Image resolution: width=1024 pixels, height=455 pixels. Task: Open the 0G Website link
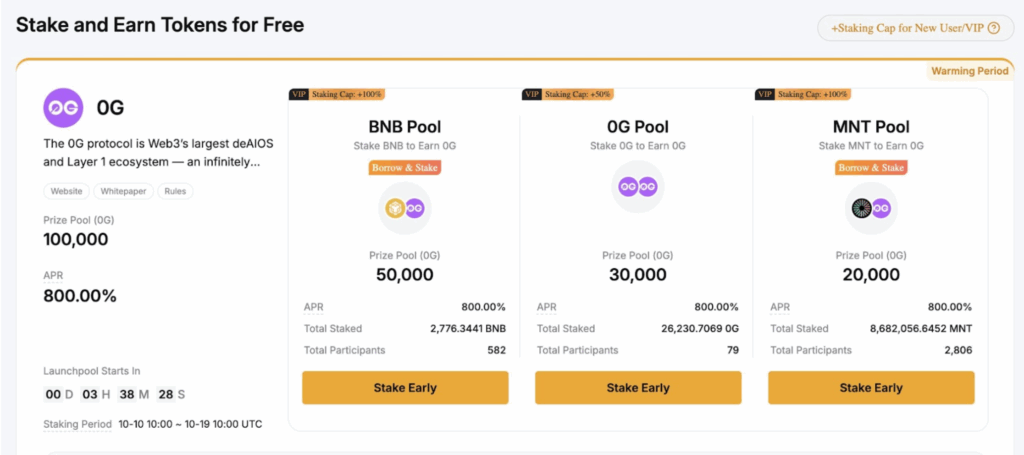(66, 191)
